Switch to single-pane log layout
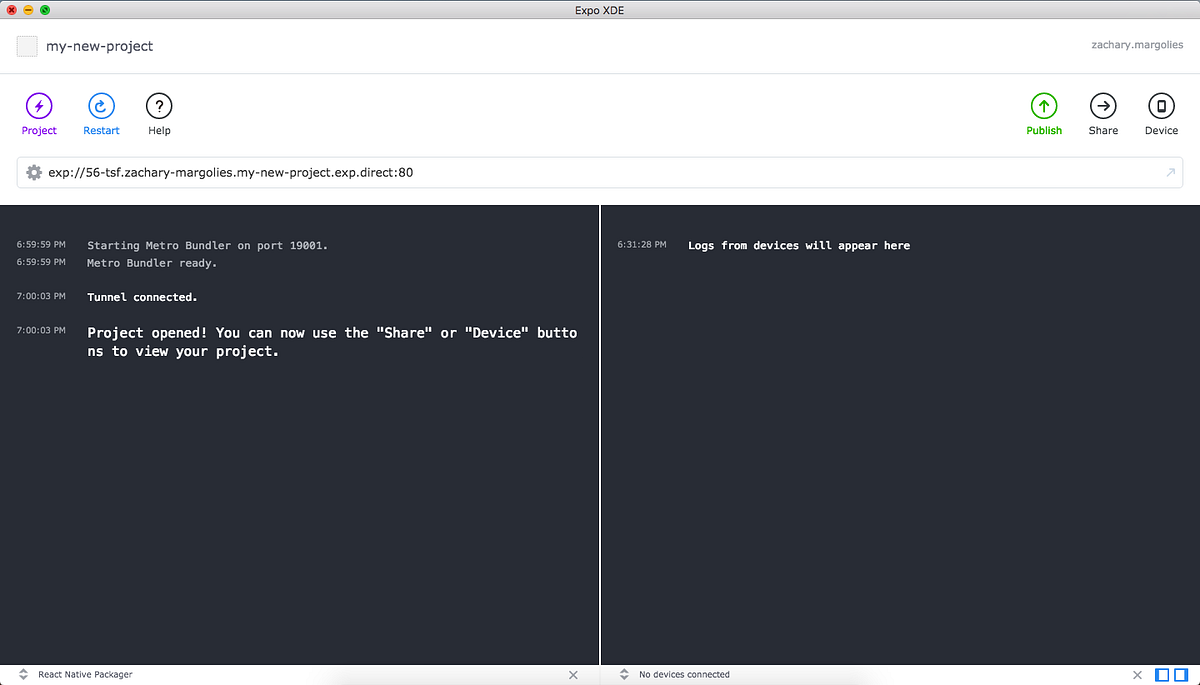 tap(1163, 675)
